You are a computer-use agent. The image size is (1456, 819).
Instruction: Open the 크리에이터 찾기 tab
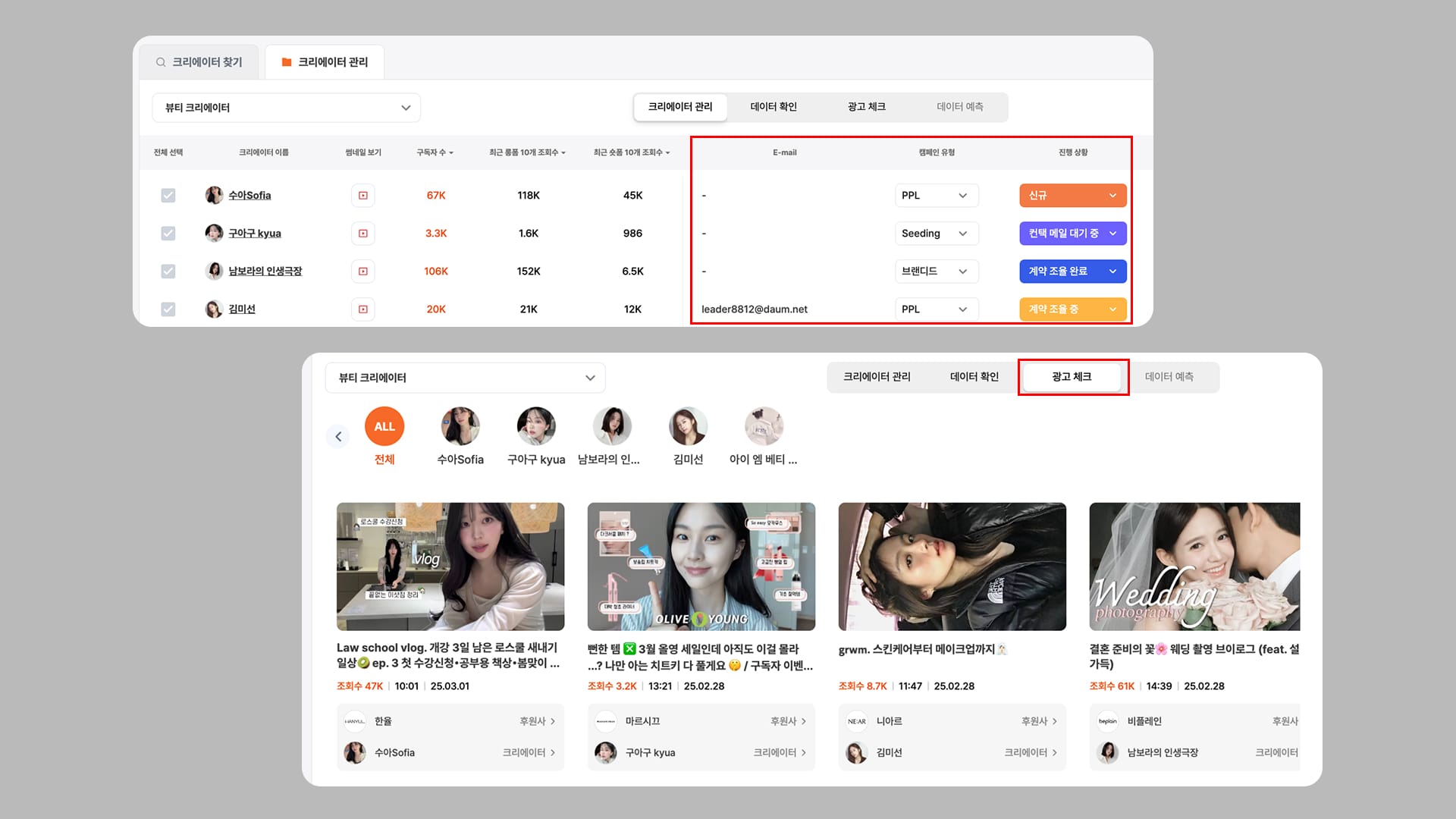pos(199,62)
